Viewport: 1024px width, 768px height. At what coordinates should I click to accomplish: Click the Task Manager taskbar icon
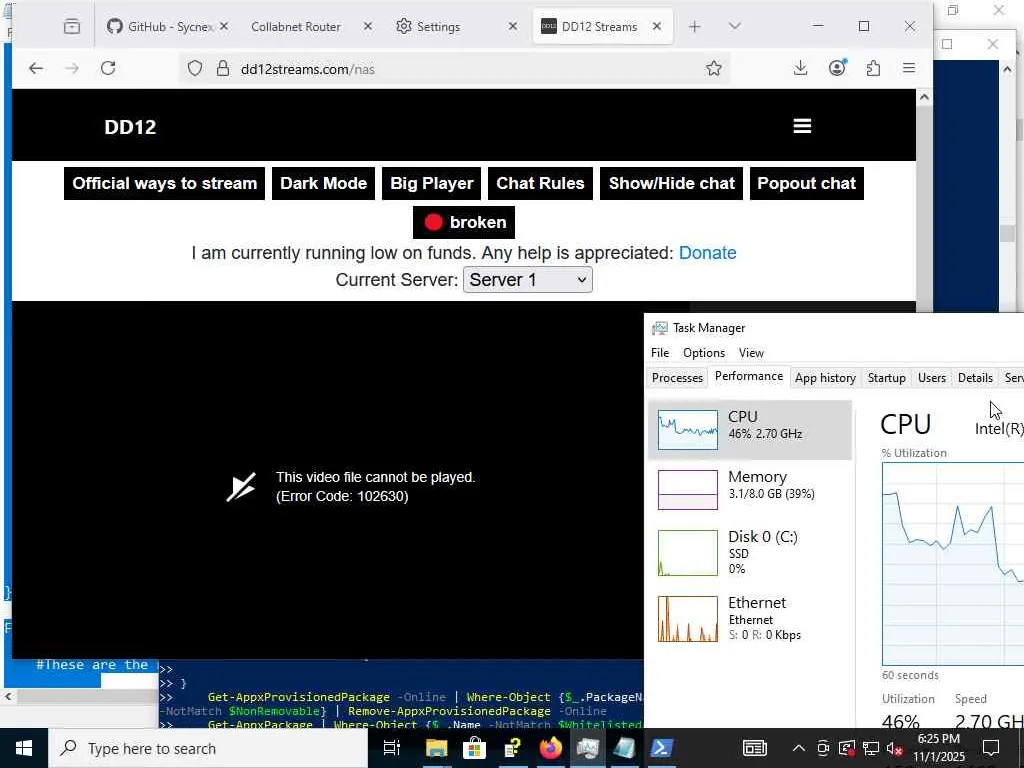587,748
